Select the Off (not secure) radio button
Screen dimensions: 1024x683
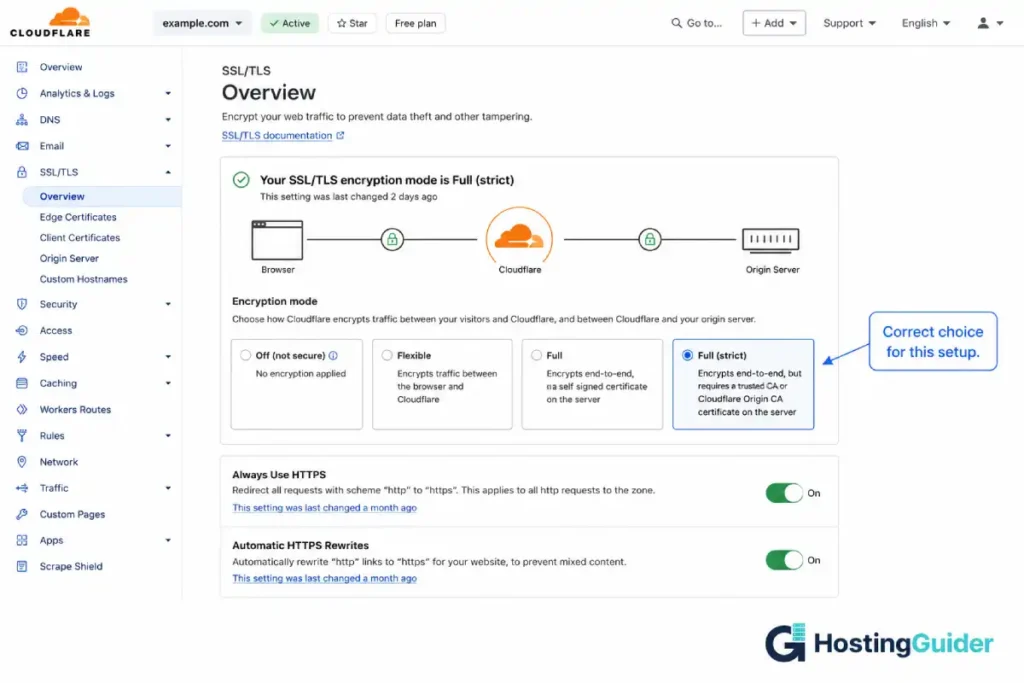click(x=246, y=355)
